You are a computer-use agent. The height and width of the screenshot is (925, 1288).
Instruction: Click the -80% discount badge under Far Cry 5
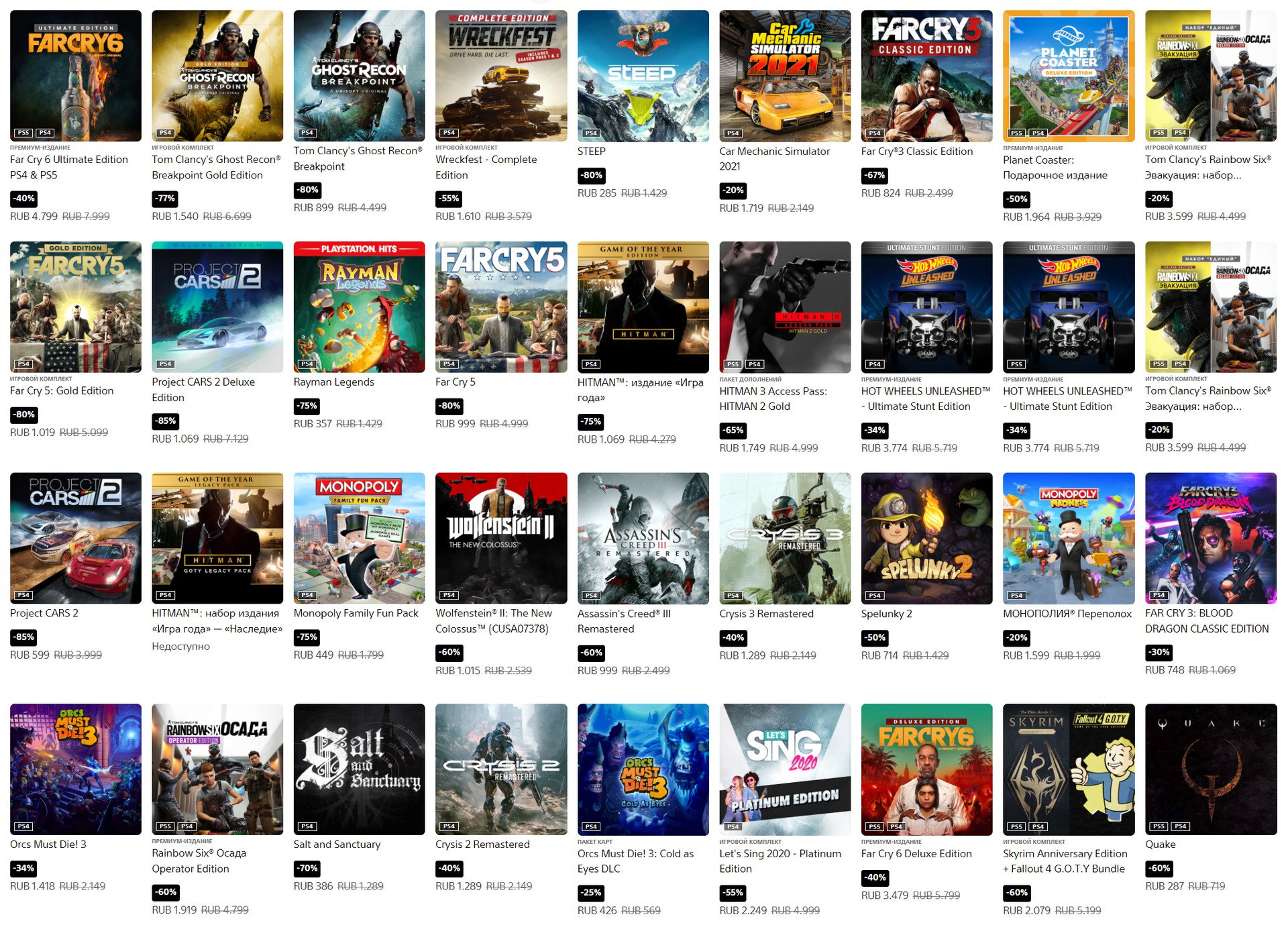tap(449, 406)
